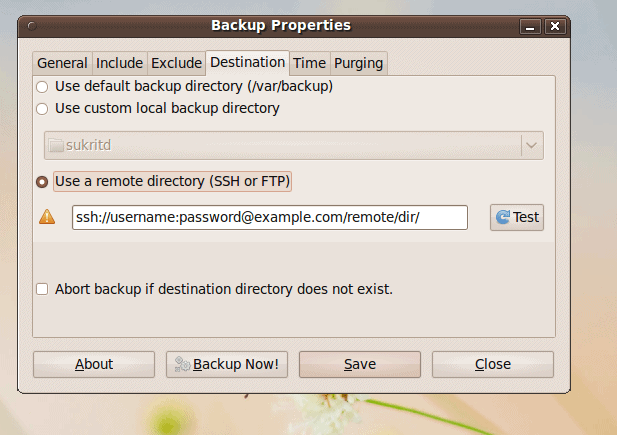Choose custom local backup directory option
This screenshot has width=617, height=435.
[x=42, y=108]
